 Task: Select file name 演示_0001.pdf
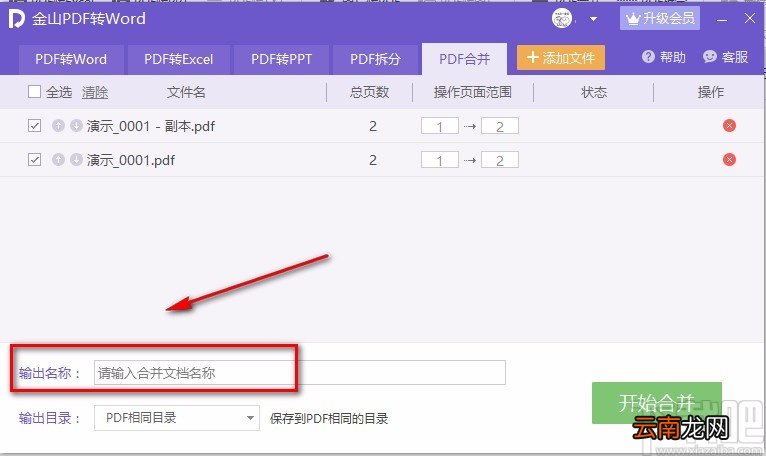(x=131, y=160)
